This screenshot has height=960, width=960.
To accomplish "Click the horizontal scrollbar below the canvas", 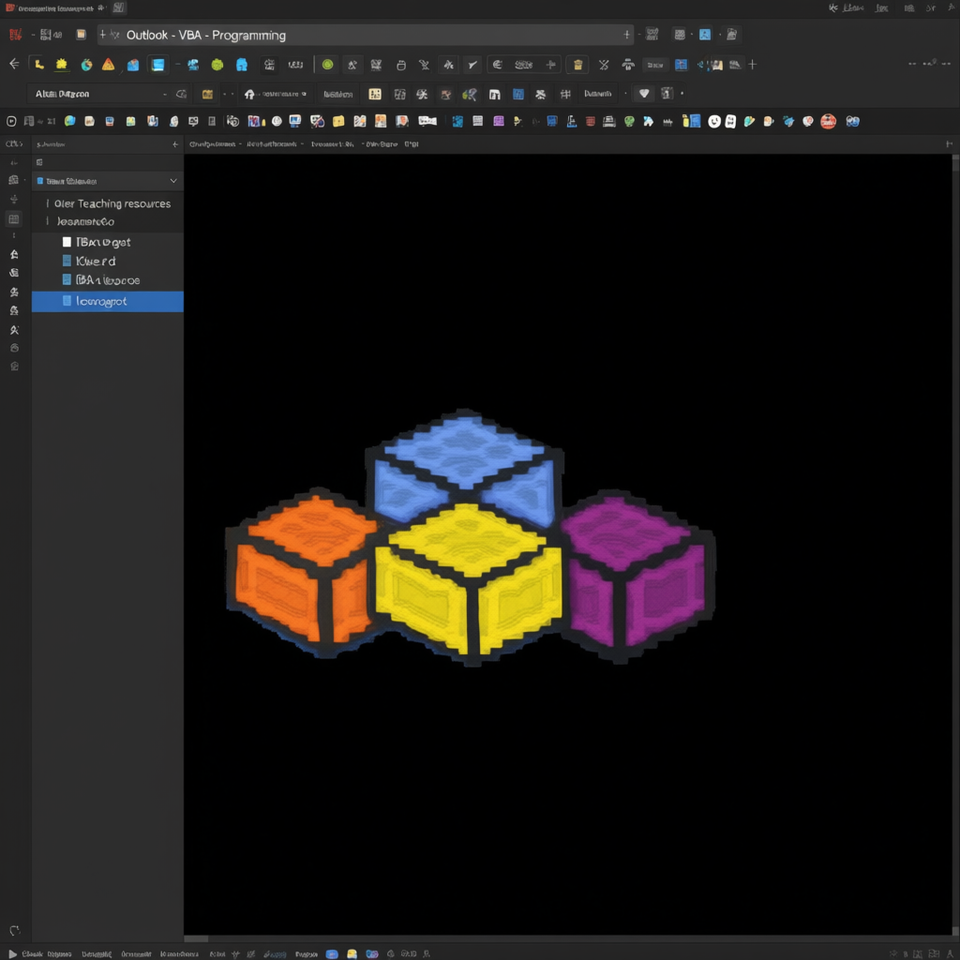I will (x=568, y=939).
